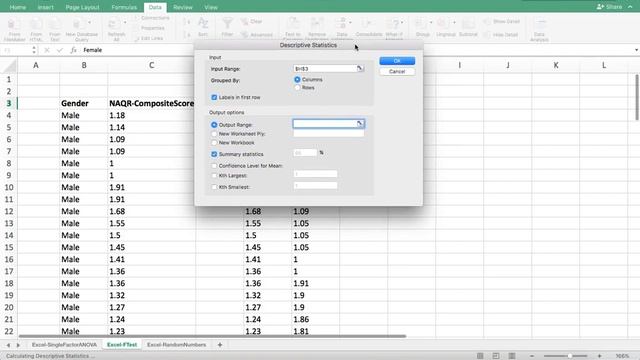
Task: Switch to Excel-RandomNumbers sheet tab
Action: pyautogui.click(x=176, y=345)
